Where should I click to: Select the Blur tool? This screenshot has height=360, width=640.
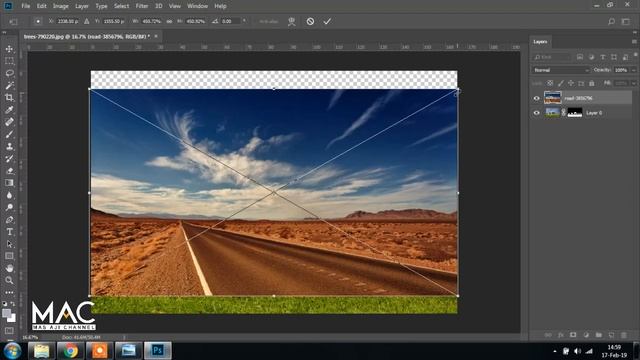point(9,195)
